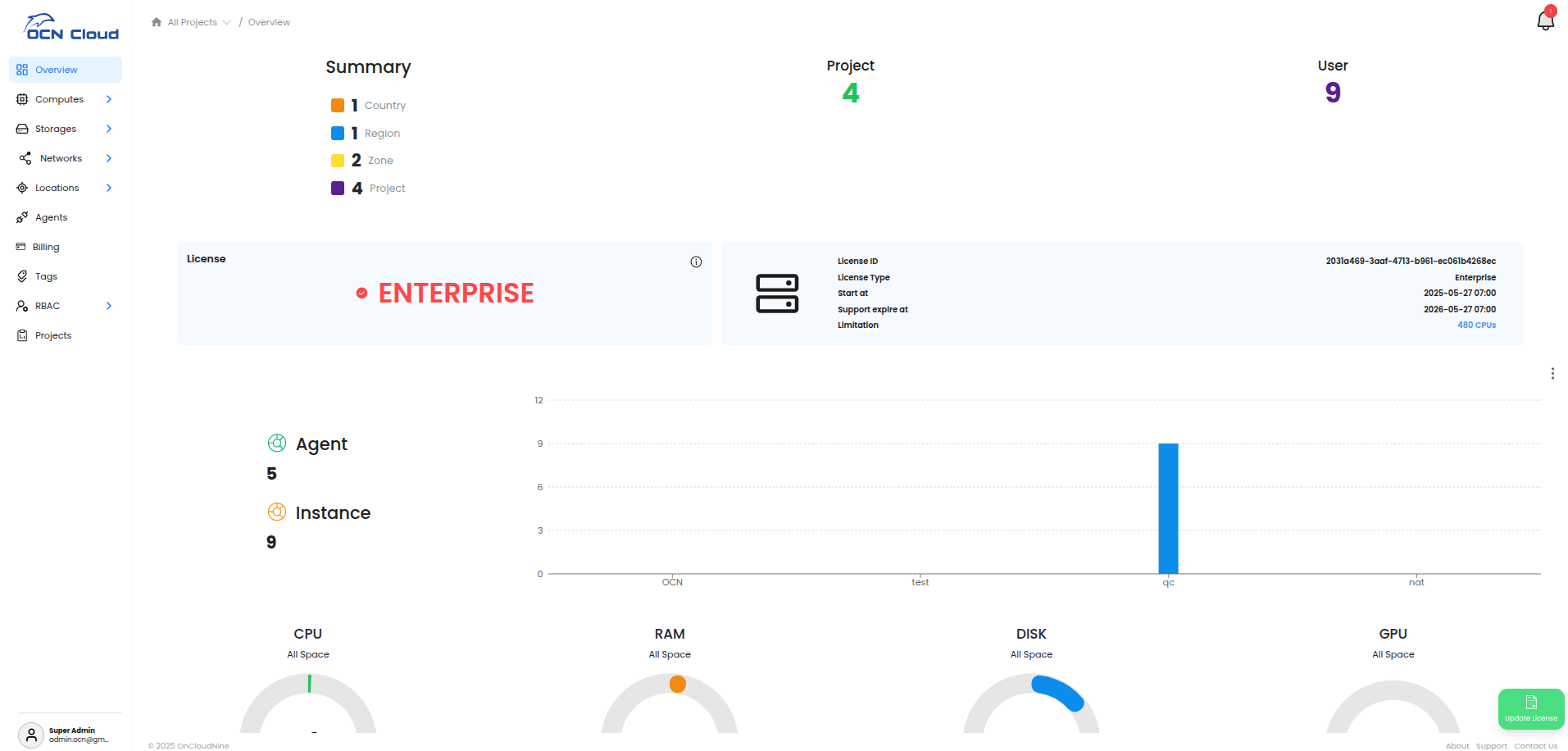1568x751 pixels.
Task: Open the chart three-dot options menu
Action: click(1552, 374)
